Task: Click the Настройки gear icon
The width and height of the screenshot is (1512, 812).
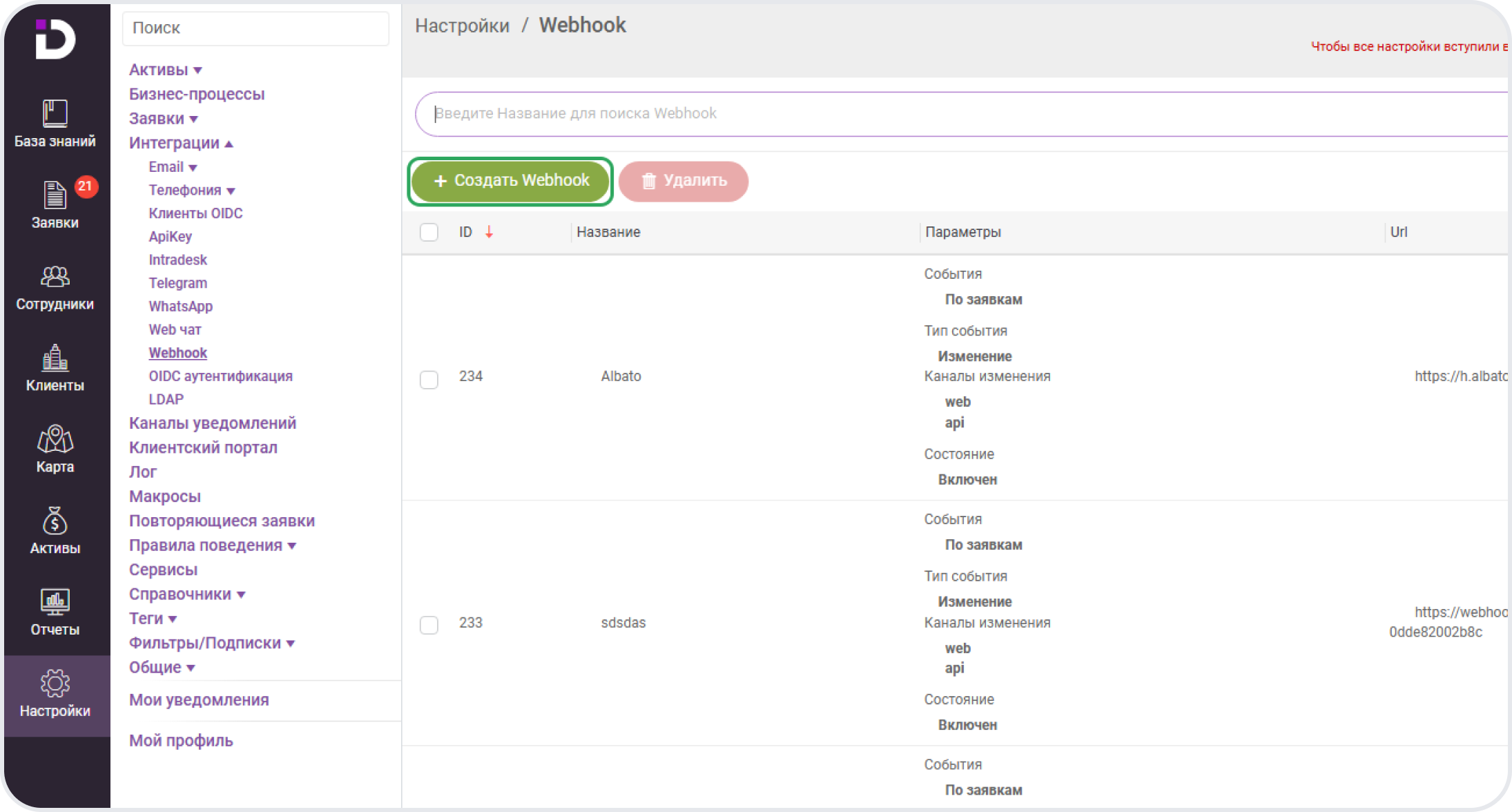Action: click(55, 684)
